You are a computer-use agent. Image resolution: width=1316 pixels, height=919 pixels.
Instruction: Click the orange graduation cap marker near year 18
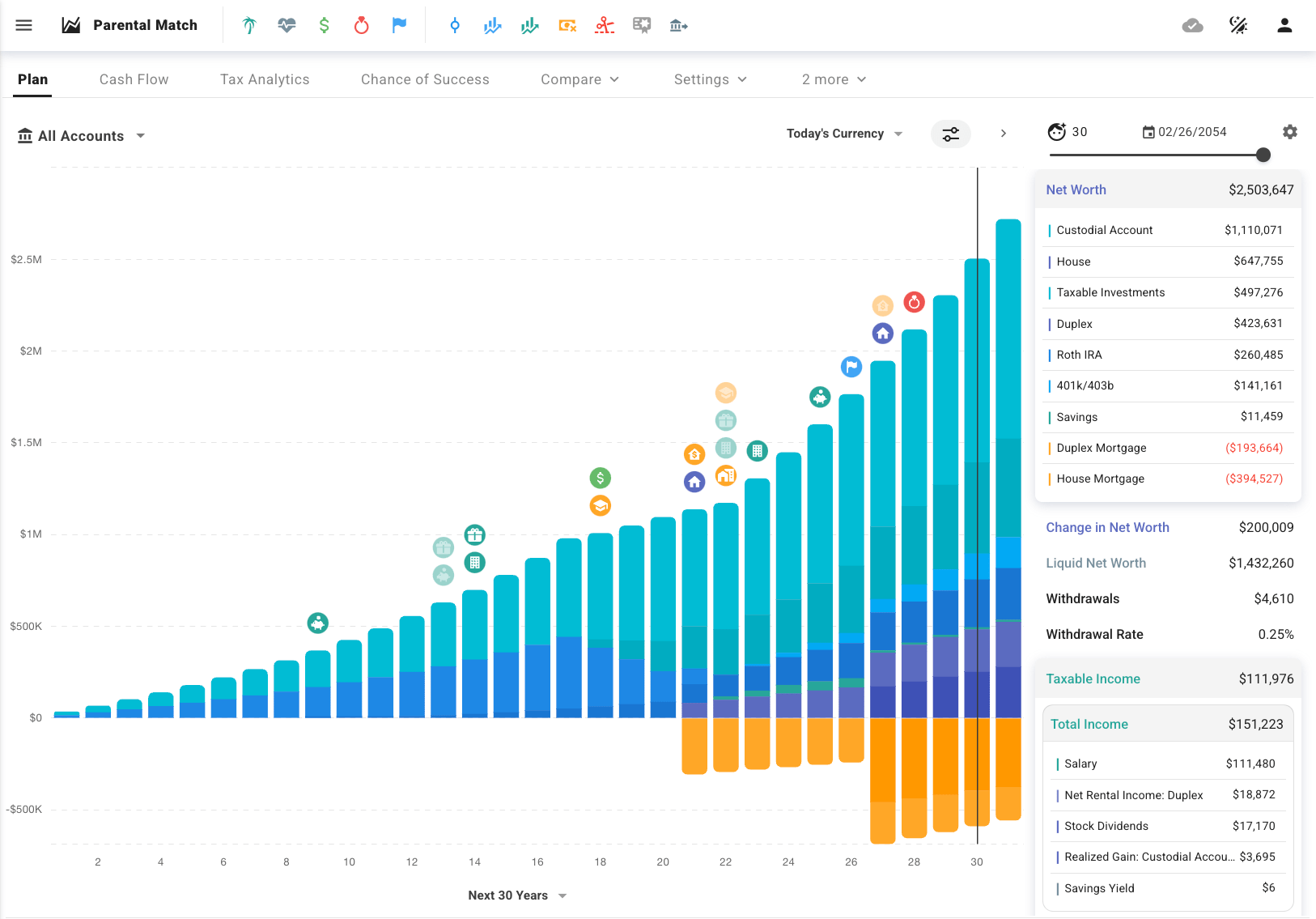tap(600, 506)
